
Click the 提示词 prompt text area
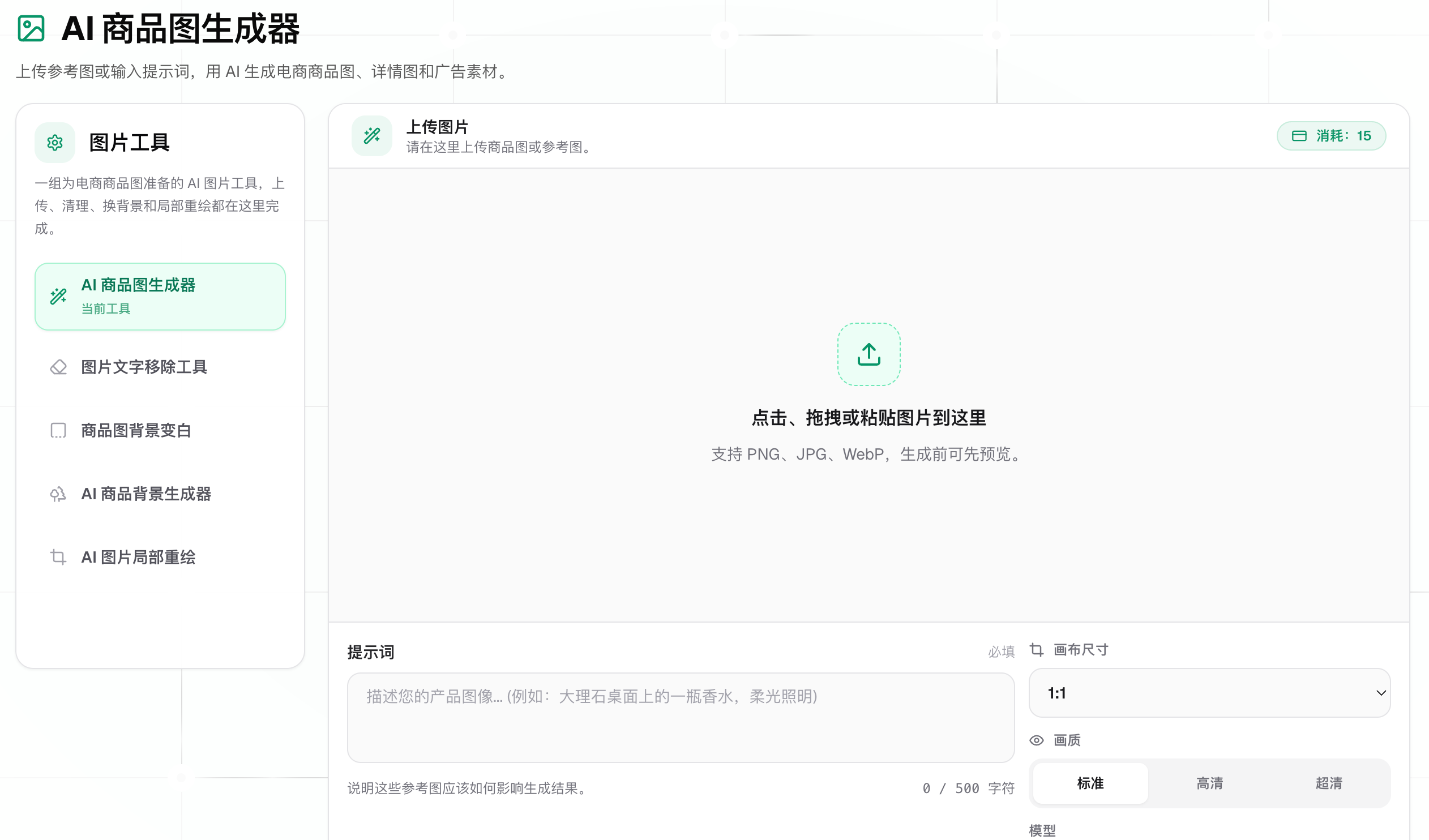pyautogui.click(x=681, y=718)
